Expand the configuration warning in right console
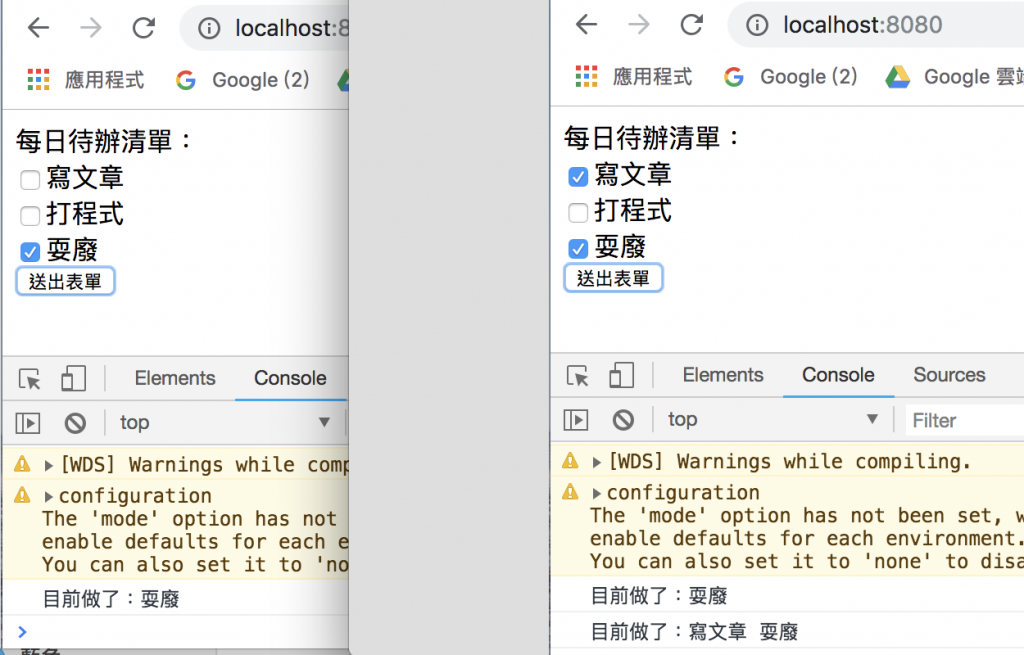The image size is (1024, 655). coord(596,494)
